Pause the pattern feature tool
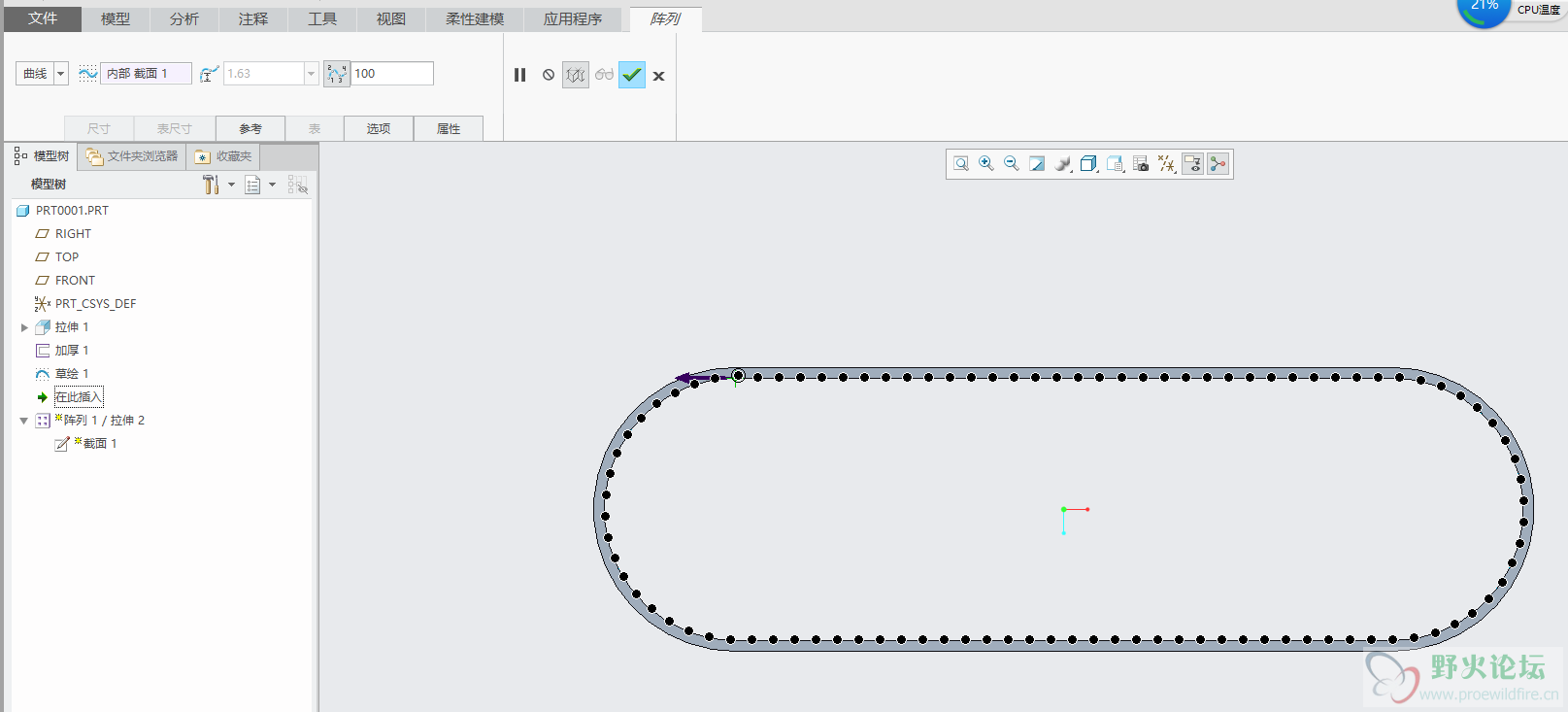The height and width of the screenshot is (712, 1568). click(x=519, y=75)
